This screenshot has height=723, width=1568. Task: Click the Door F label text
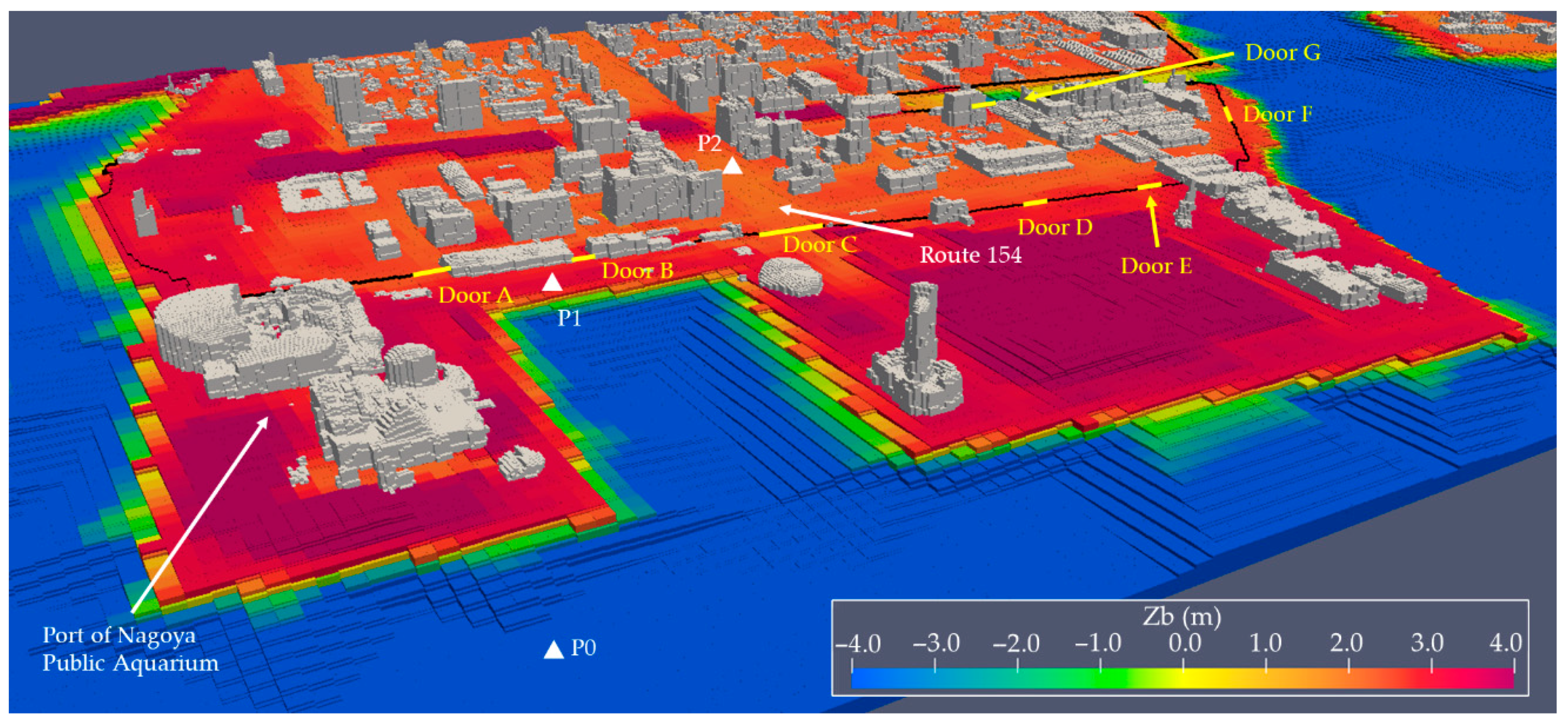tap(1277, 114)
